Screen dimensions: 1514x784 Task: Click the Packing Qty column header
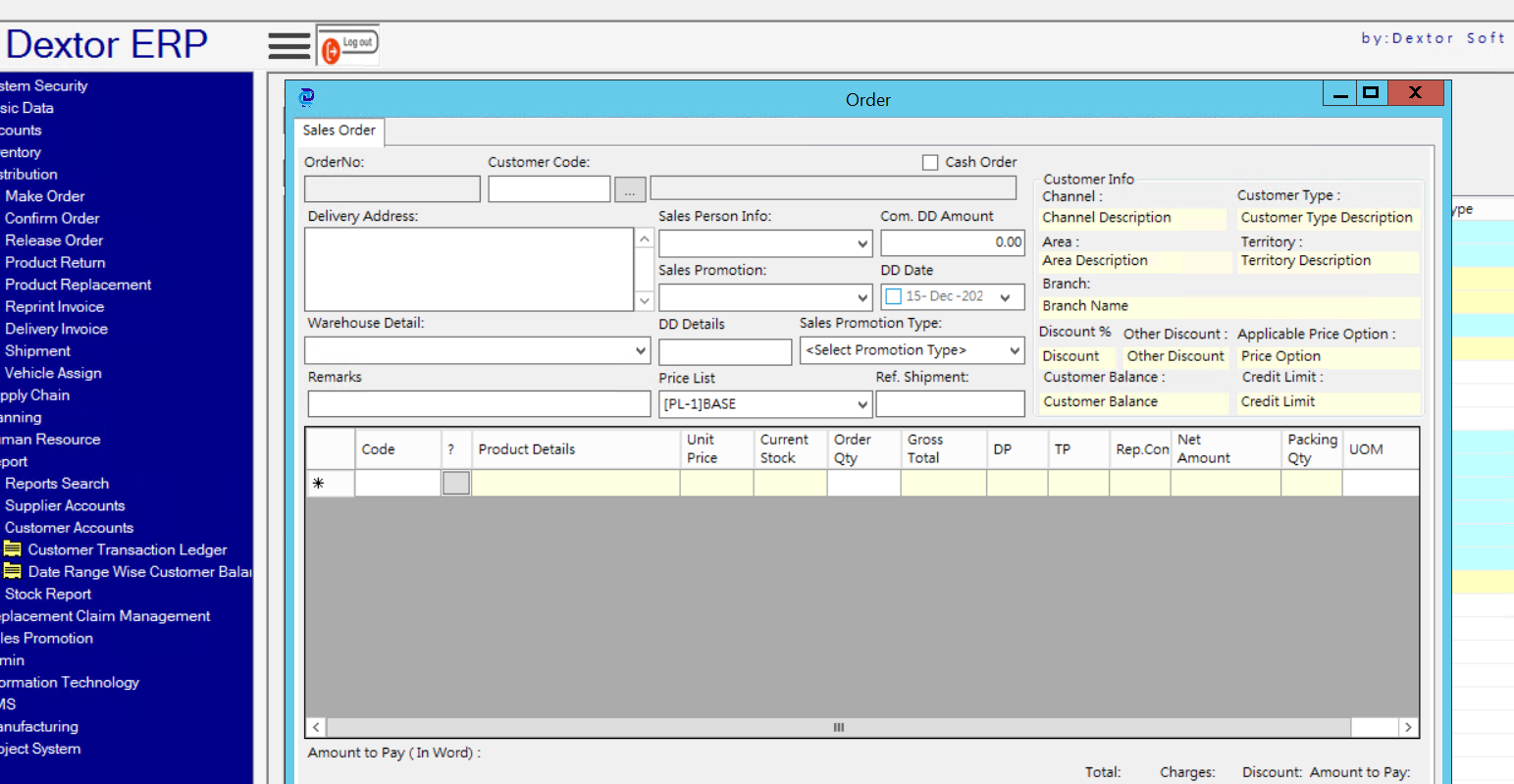(x=1312, y=449)
